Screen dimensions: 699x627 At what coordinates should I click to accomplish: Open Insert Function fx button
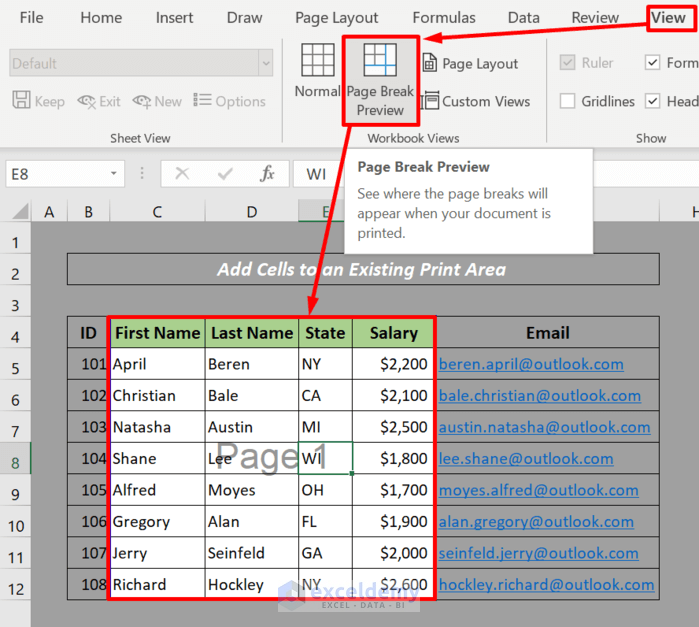point(267,173)
